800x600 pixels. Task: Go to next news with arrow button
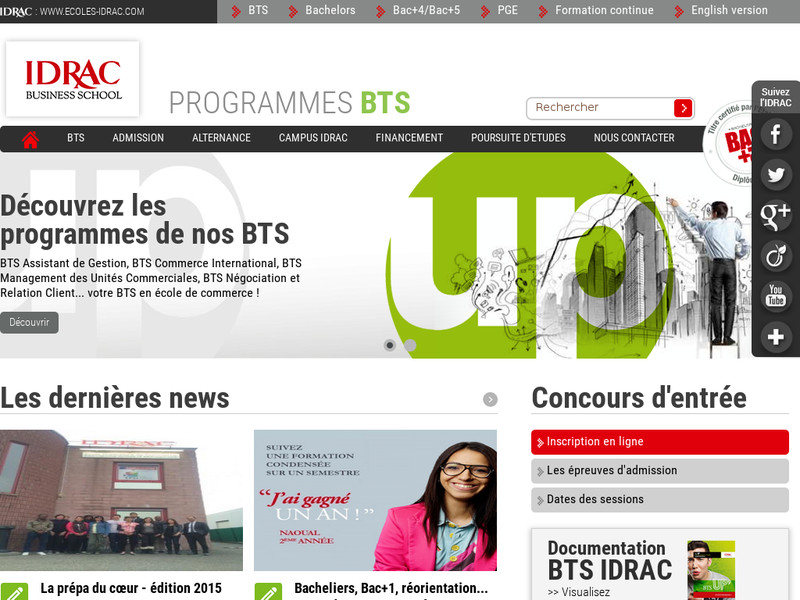coord(490,399)
